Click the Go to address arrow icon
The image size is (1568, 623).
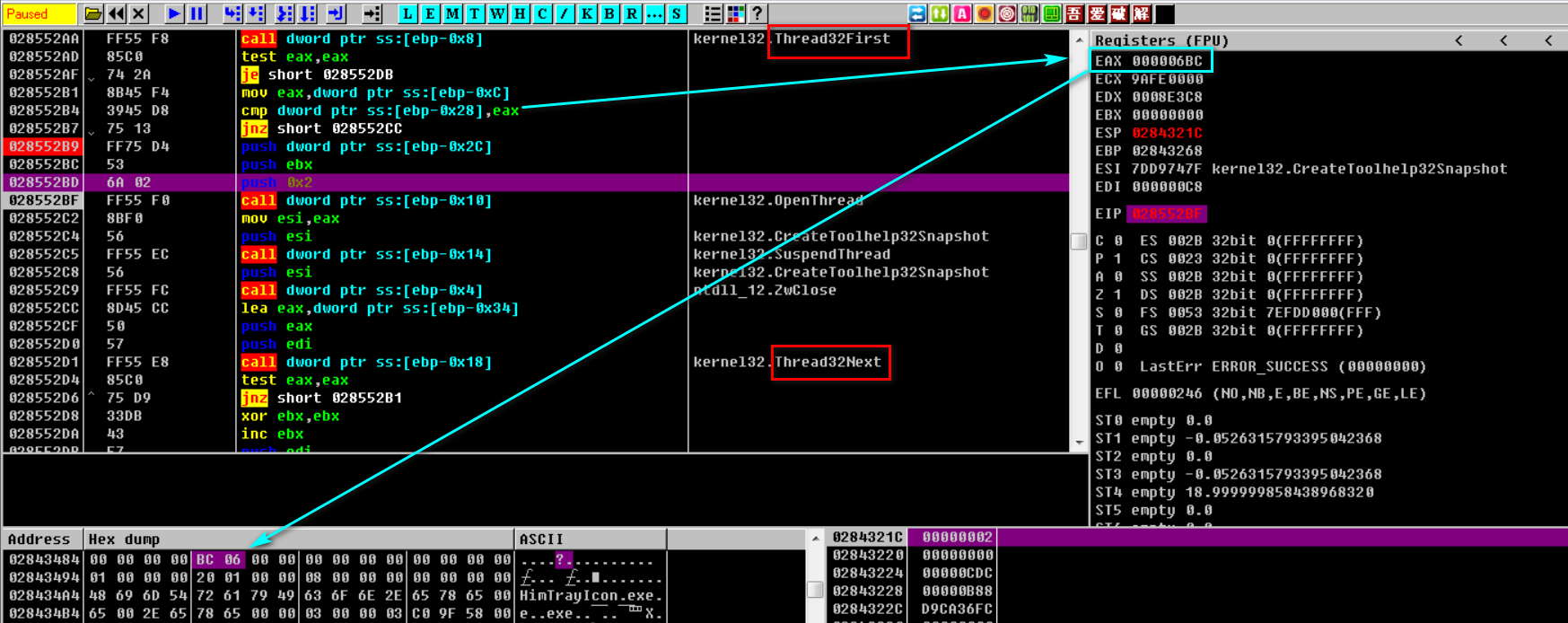coord(372,13)
